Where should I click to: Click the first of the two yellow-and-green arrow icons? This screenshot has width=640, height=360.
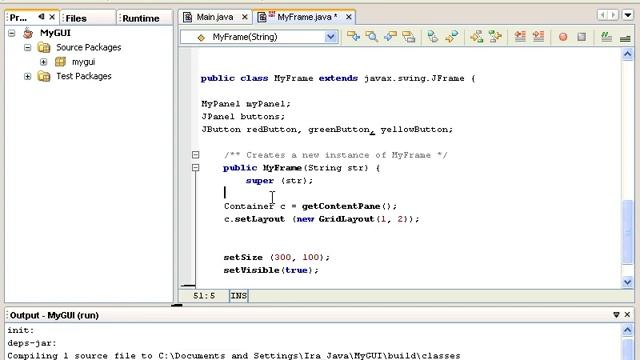[476, 37]
